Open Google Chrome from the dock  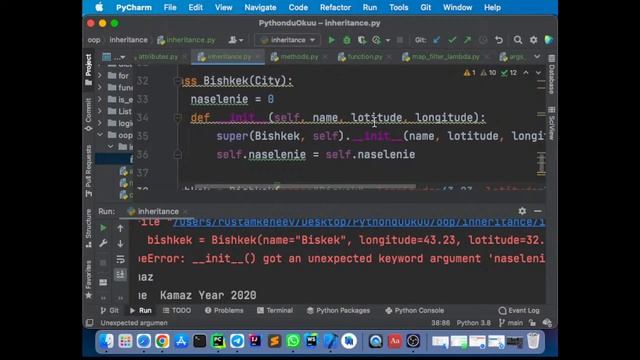coord(162,341)
